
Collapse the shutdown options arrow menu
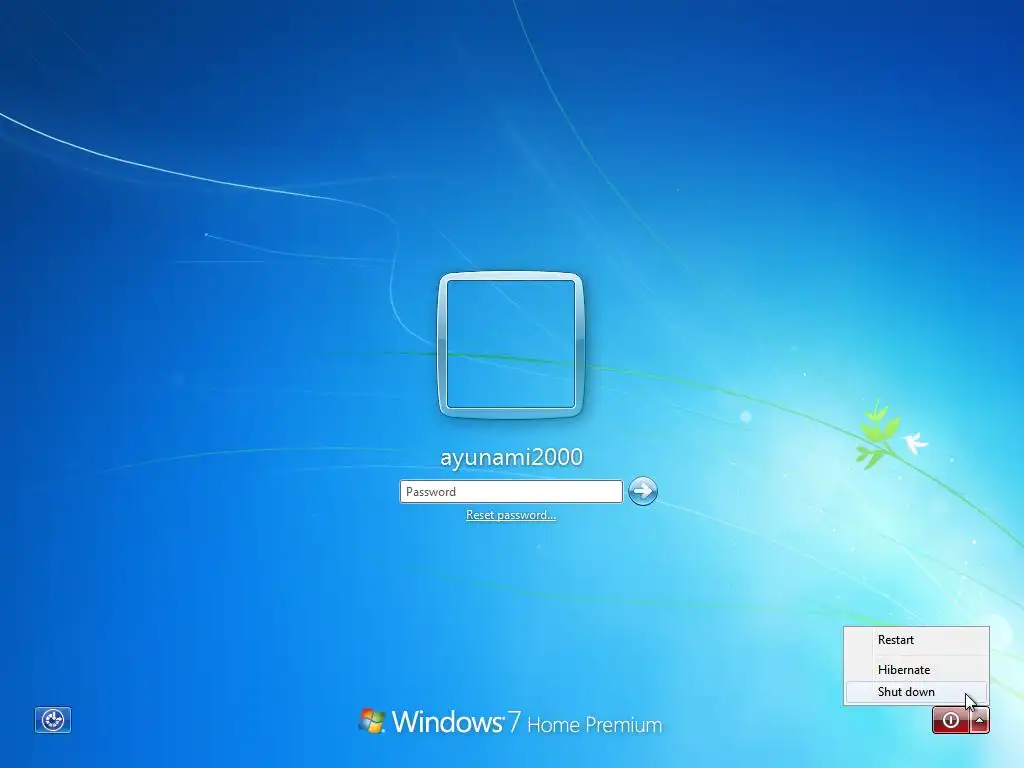pyautogui.click(x=980, y=720)
